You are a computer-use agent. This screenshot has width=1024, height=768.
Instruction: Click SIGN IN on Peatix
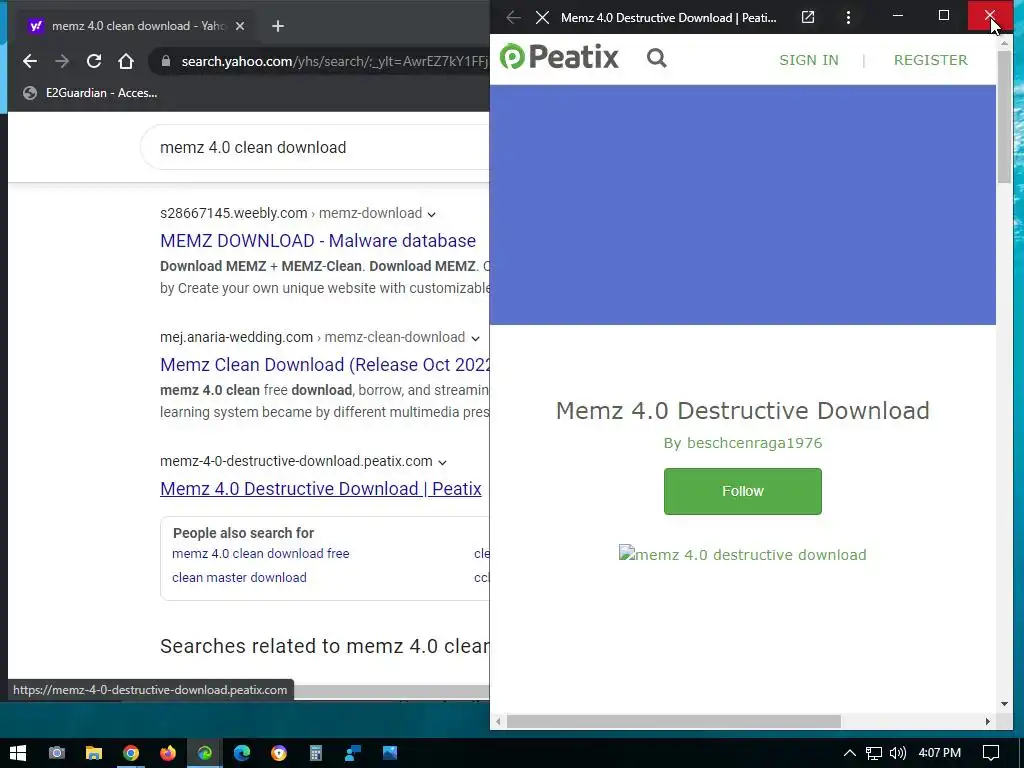tap(808, 60)
